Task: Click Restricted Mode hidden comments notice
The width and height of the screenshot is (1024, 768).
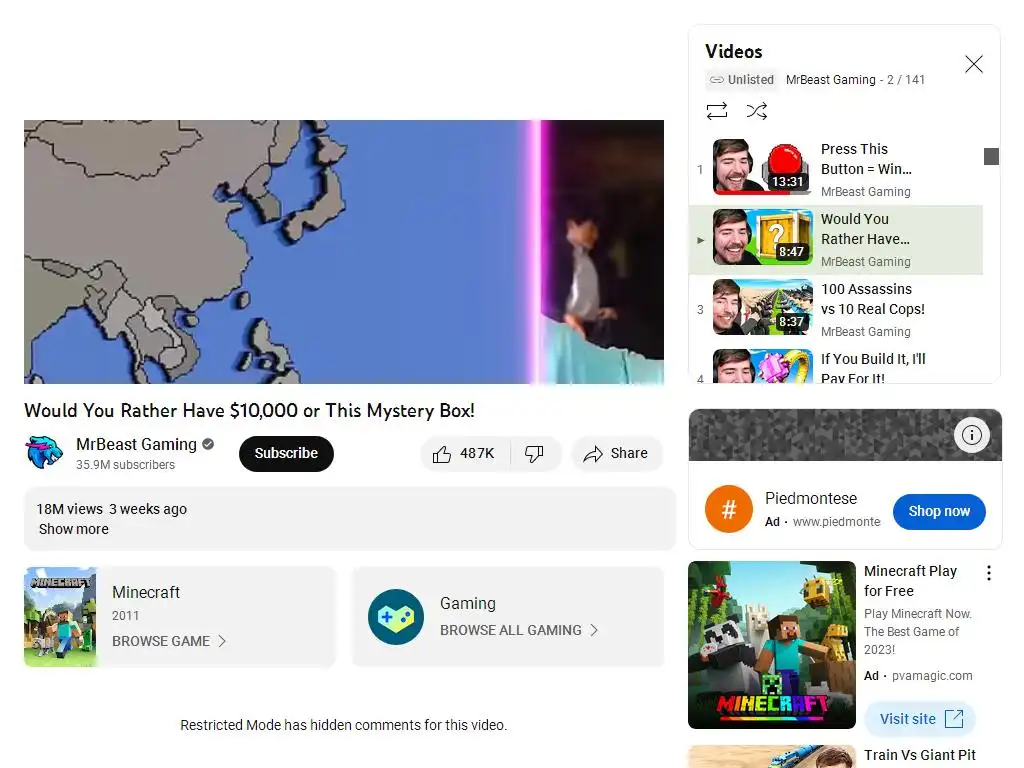Action: [x=344, y=725]
